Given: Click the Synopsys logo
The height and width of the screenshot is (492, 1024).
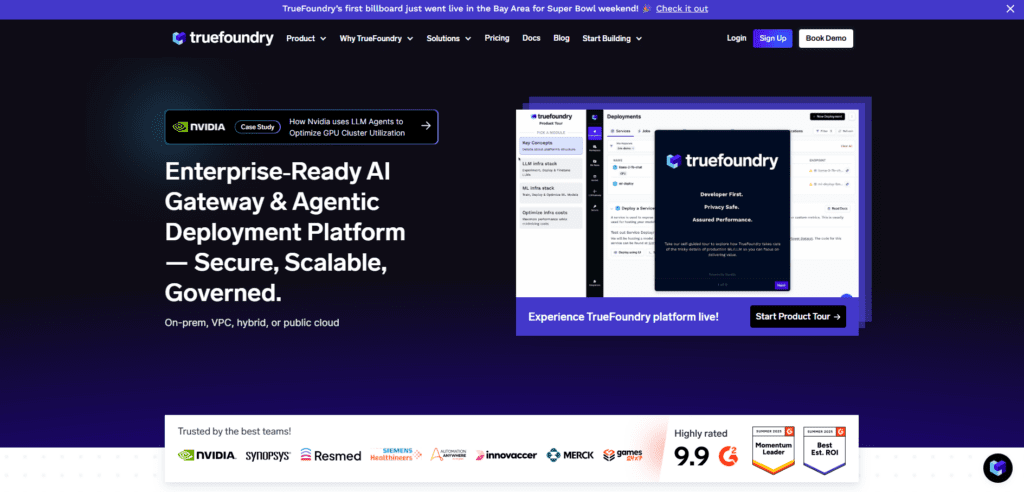Looking at the screenshot, I should [x=268, y=455].
